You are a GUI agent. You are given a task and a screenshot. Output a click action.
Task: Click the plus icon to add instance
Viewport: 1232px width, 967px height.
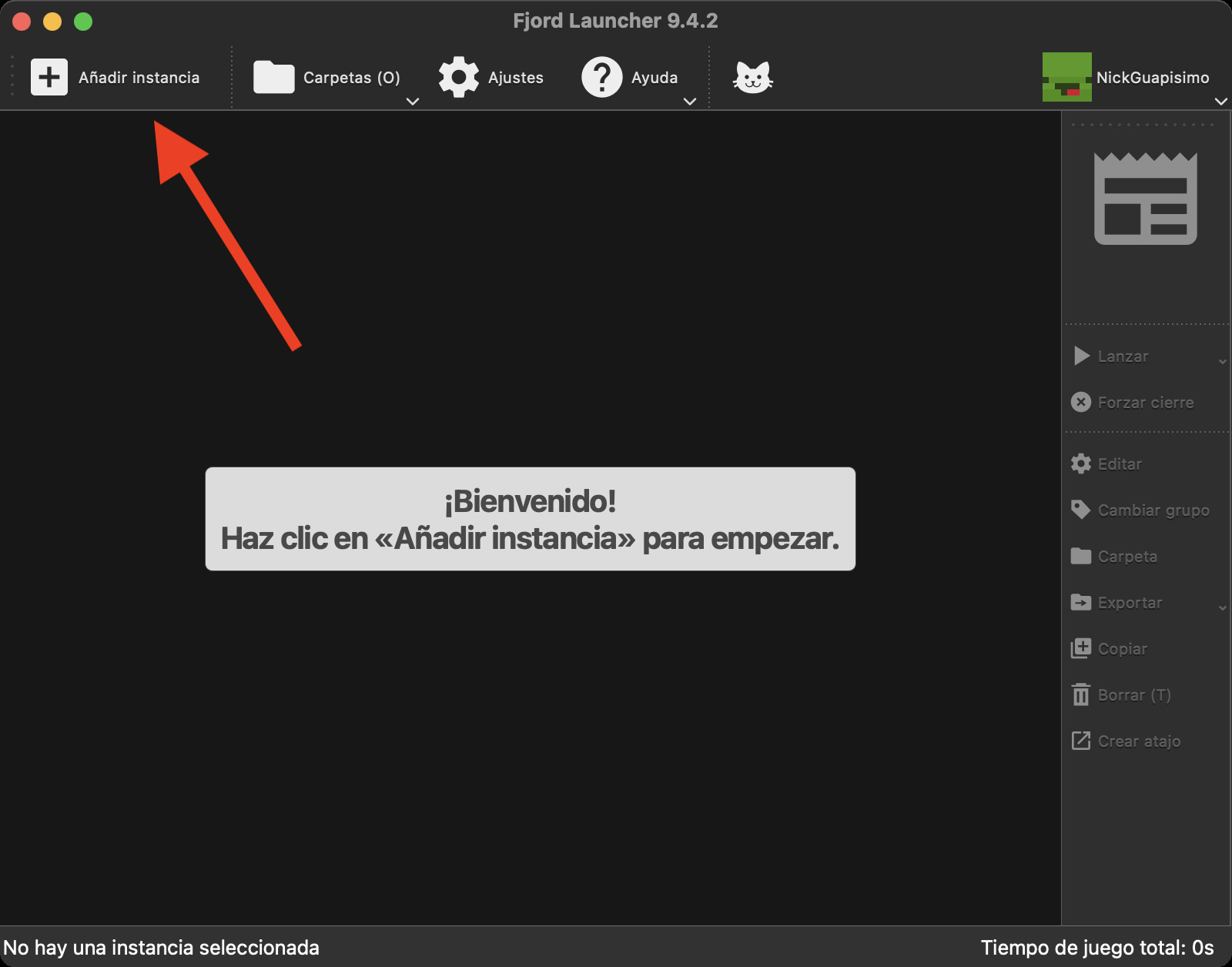(x=49, y=77)
